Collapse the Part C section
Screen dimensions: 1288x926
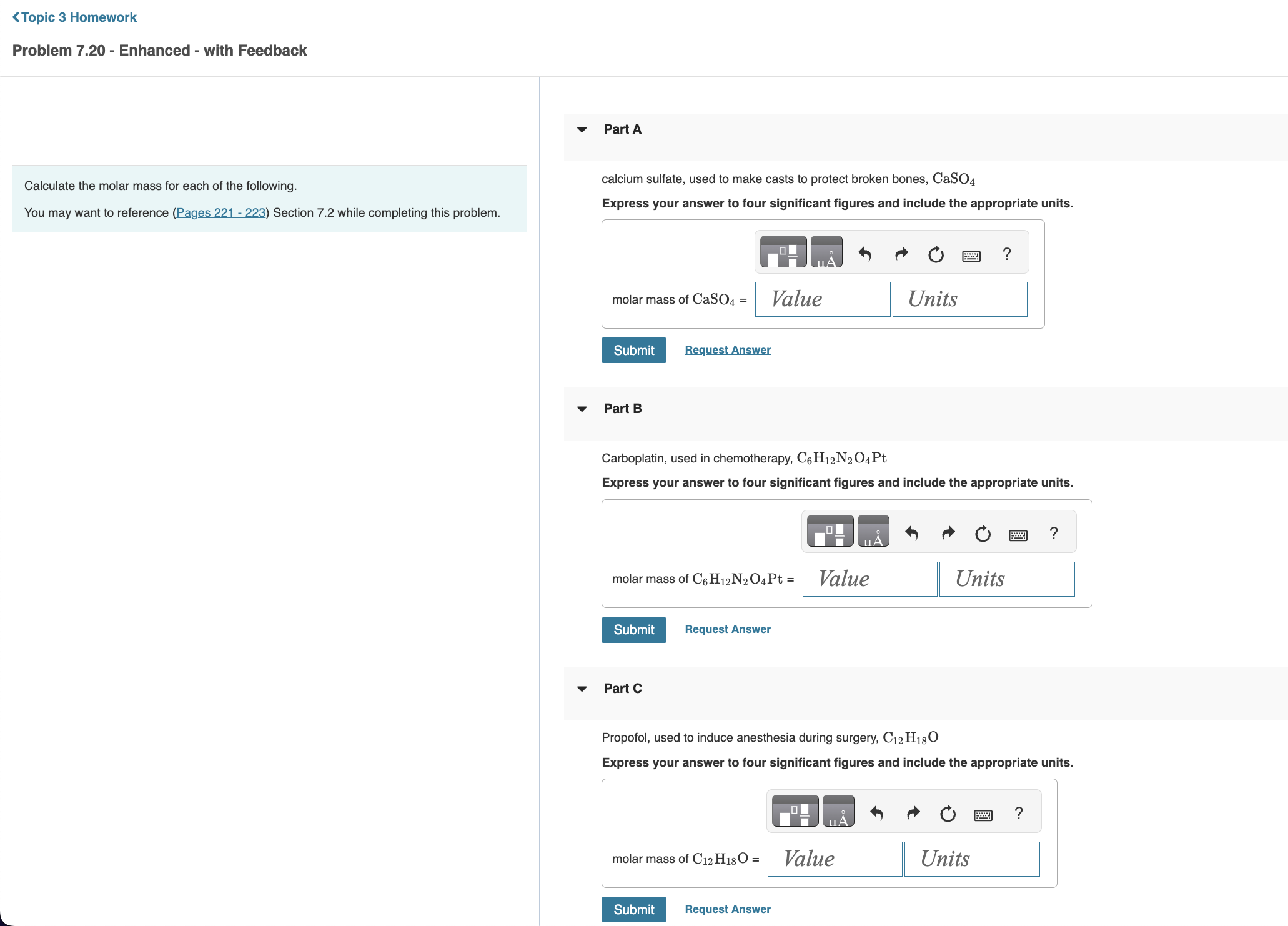(x=582, y=689)
